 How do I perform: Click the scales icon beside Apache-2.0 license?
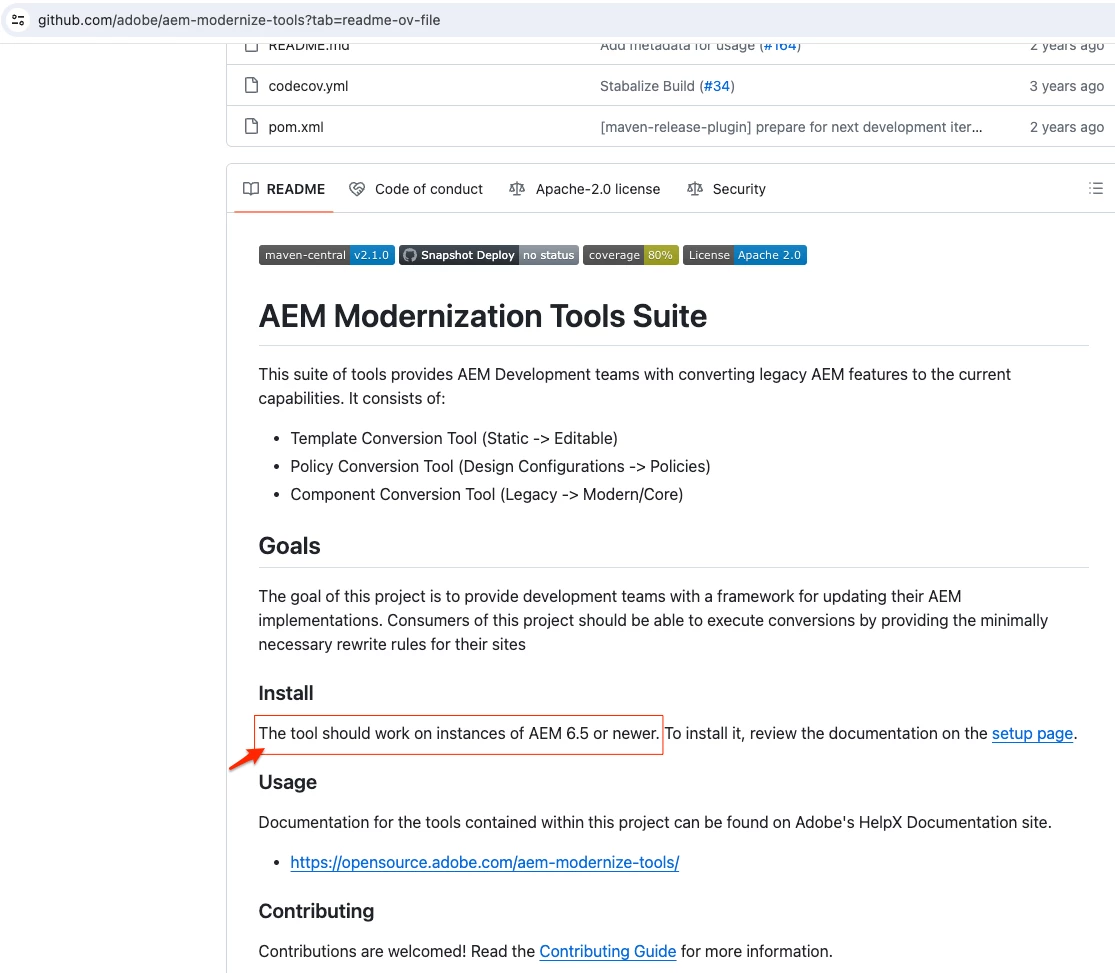pyautogui.click(x=517, y=188)
